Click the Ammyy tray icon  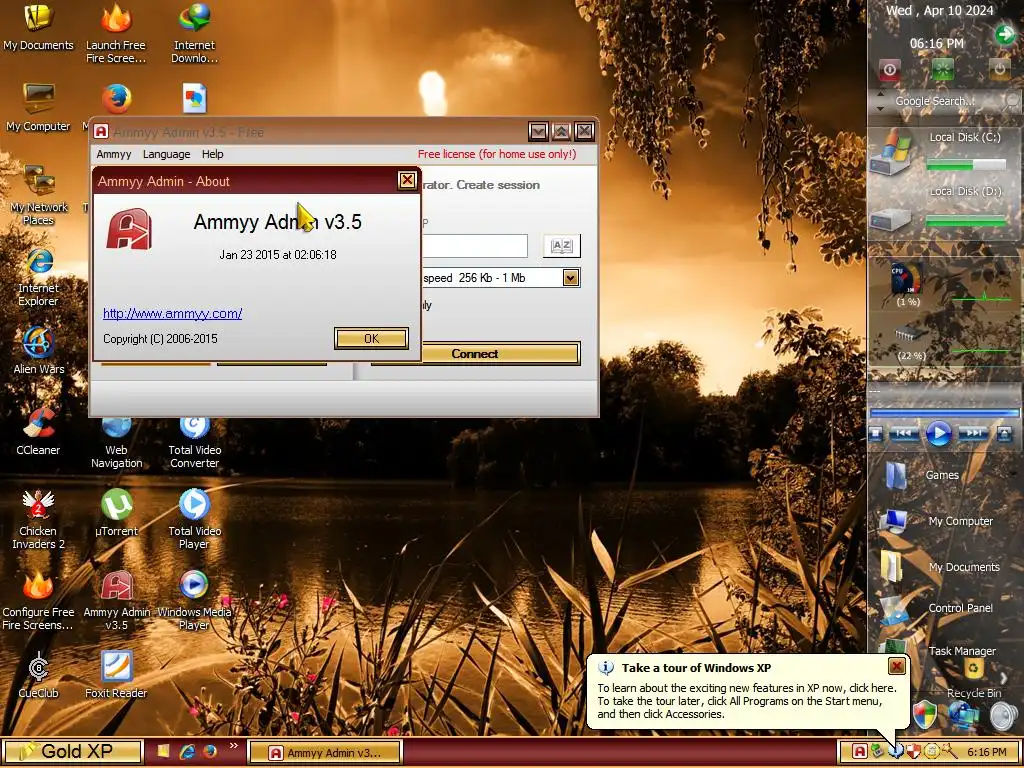(x=860, y=752)
